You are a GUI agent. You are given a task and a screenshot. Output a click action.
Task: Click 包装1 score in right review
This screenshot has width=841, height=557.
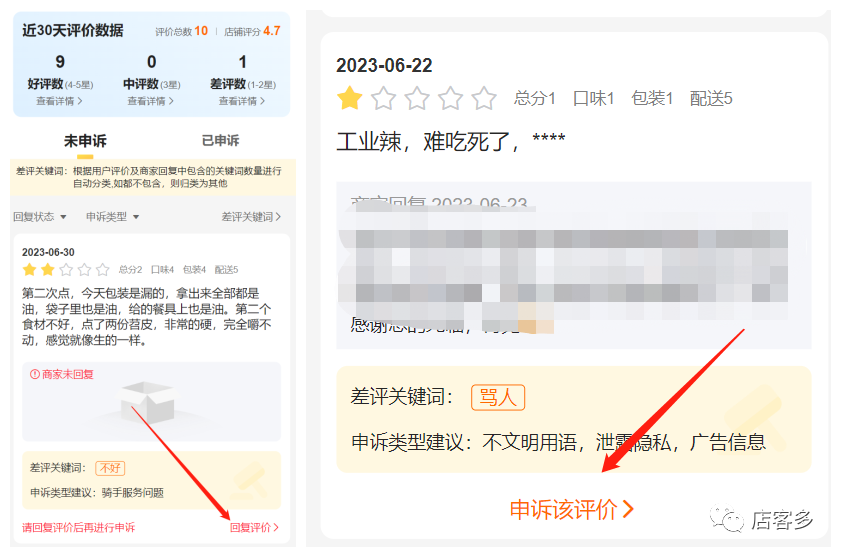[x=652, y=98]
